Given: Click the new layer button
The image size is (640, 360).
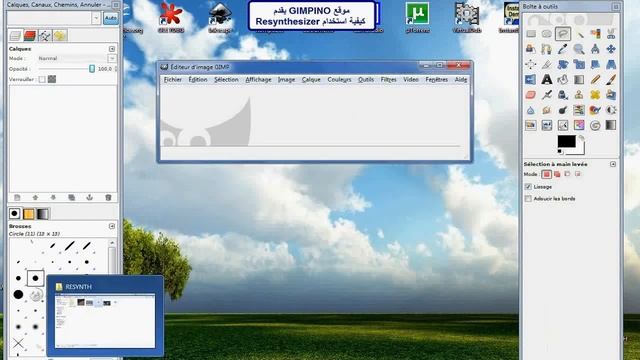Looking at the screenshot, I should (17, 198).
